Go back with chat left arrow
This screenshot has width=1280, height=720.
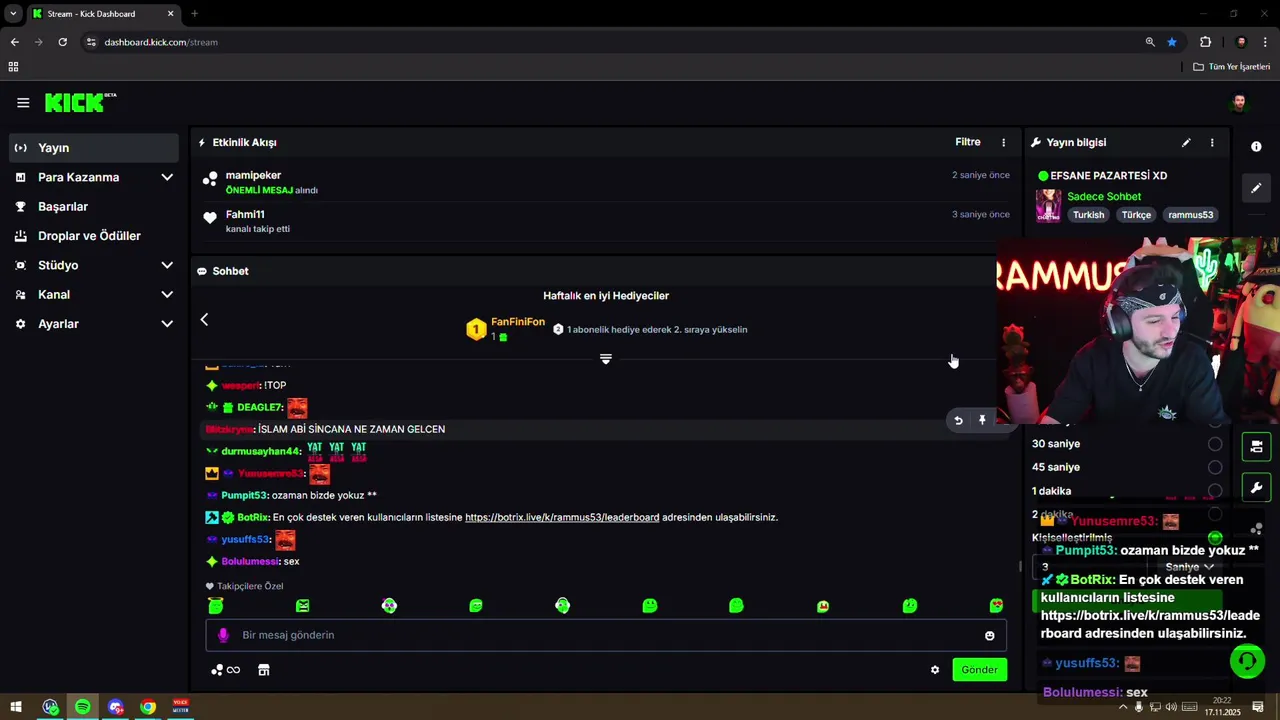(204, 319)
